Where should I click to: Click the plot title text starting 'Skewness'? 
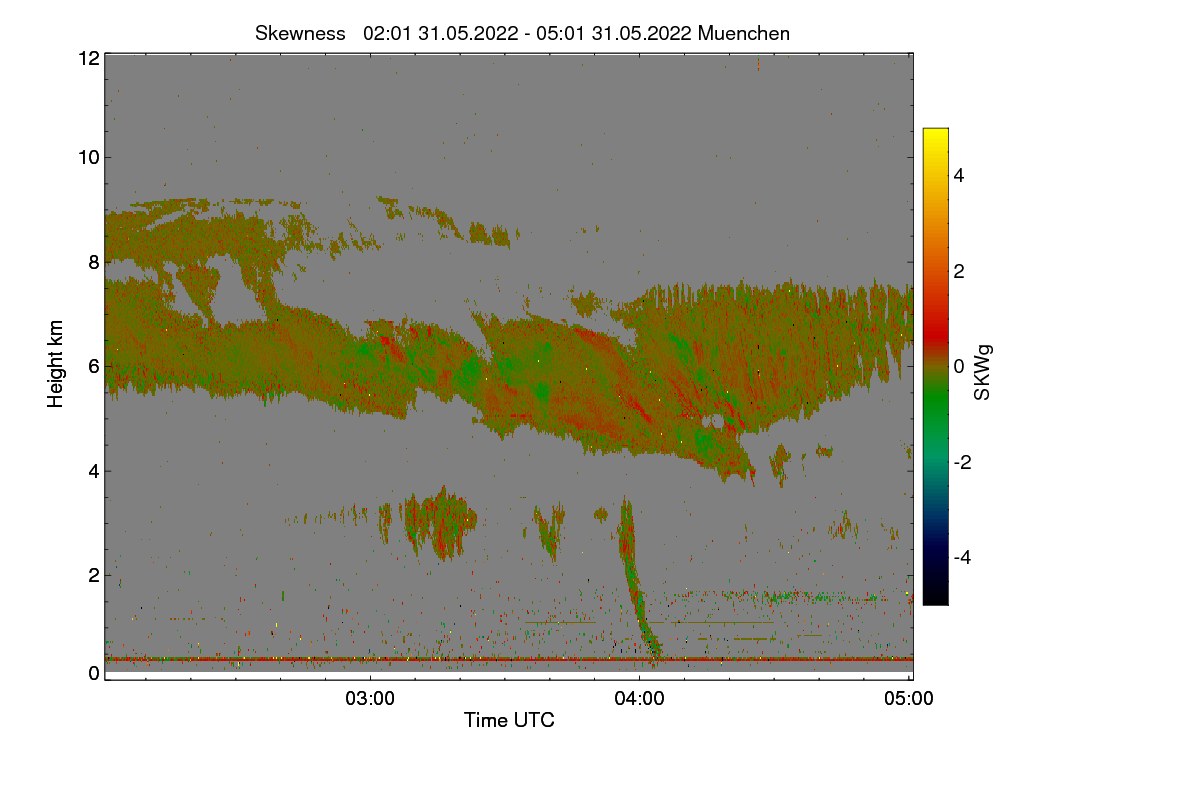click(522, 33)
